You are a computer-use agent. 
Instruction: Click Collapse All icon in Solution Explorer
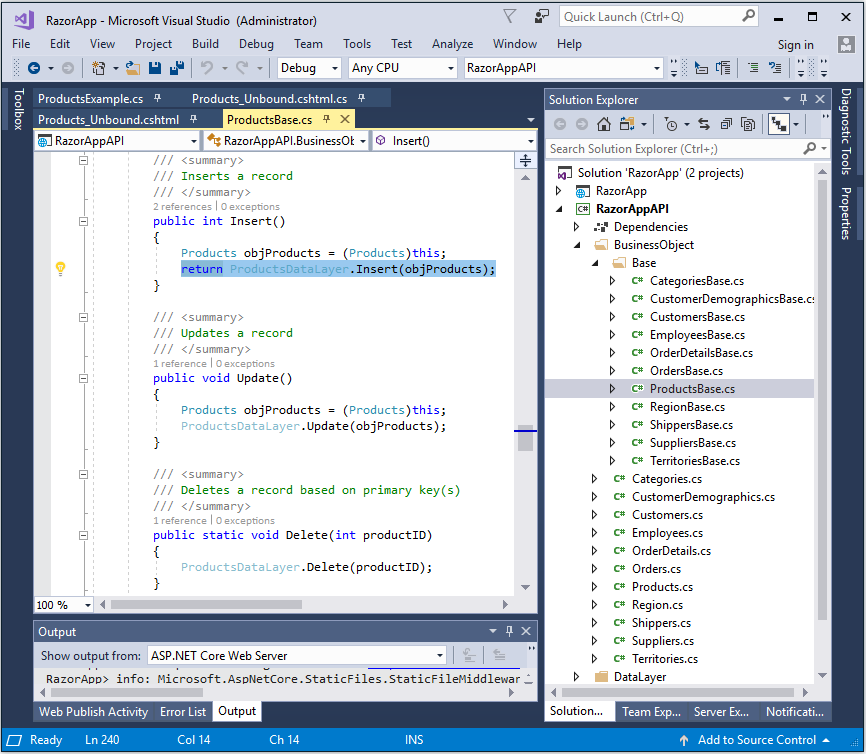pyautogui.click(x=726, y=124)
